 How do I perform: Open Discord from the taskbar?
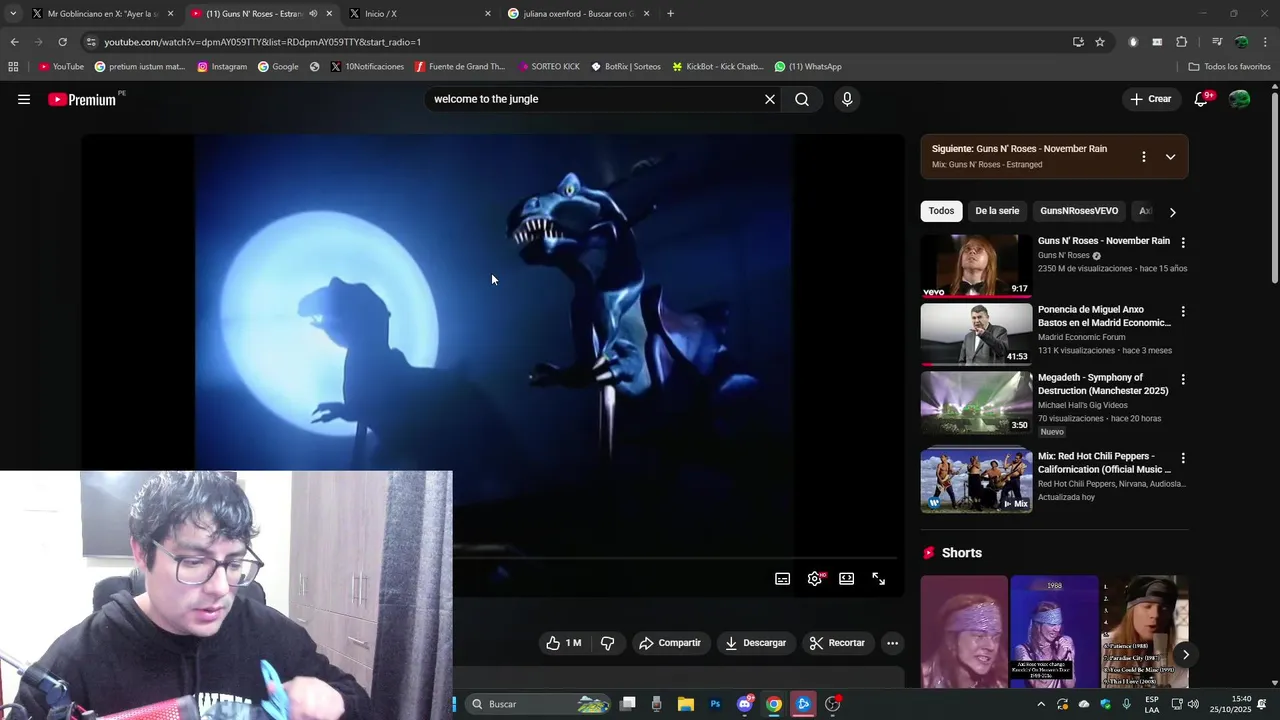click(x=745, y=704)
